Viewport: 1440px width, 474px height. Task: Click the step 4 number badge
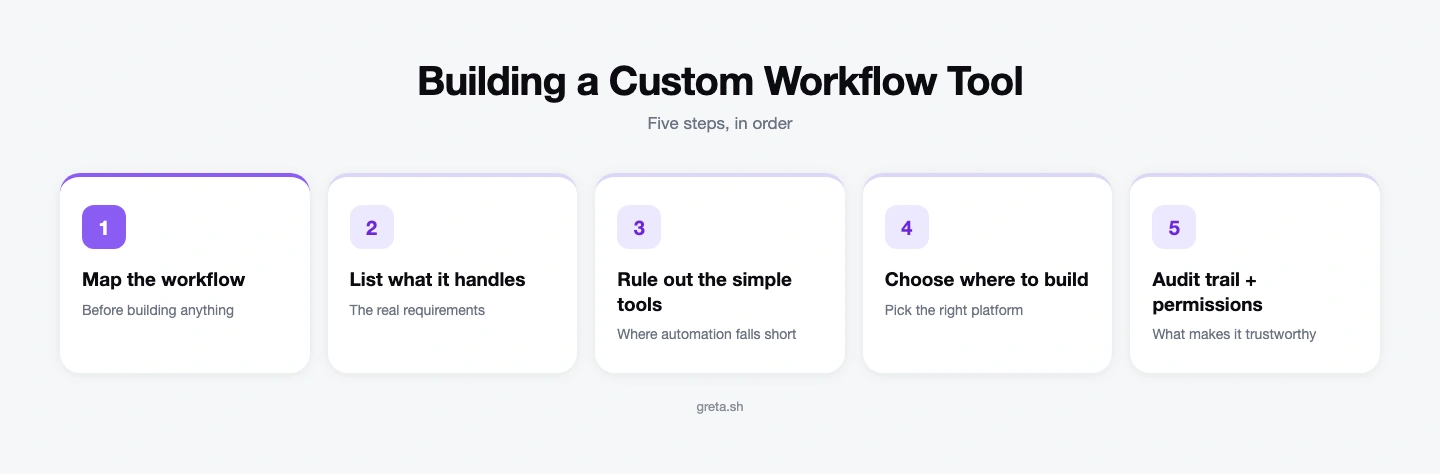coord(907,227)
